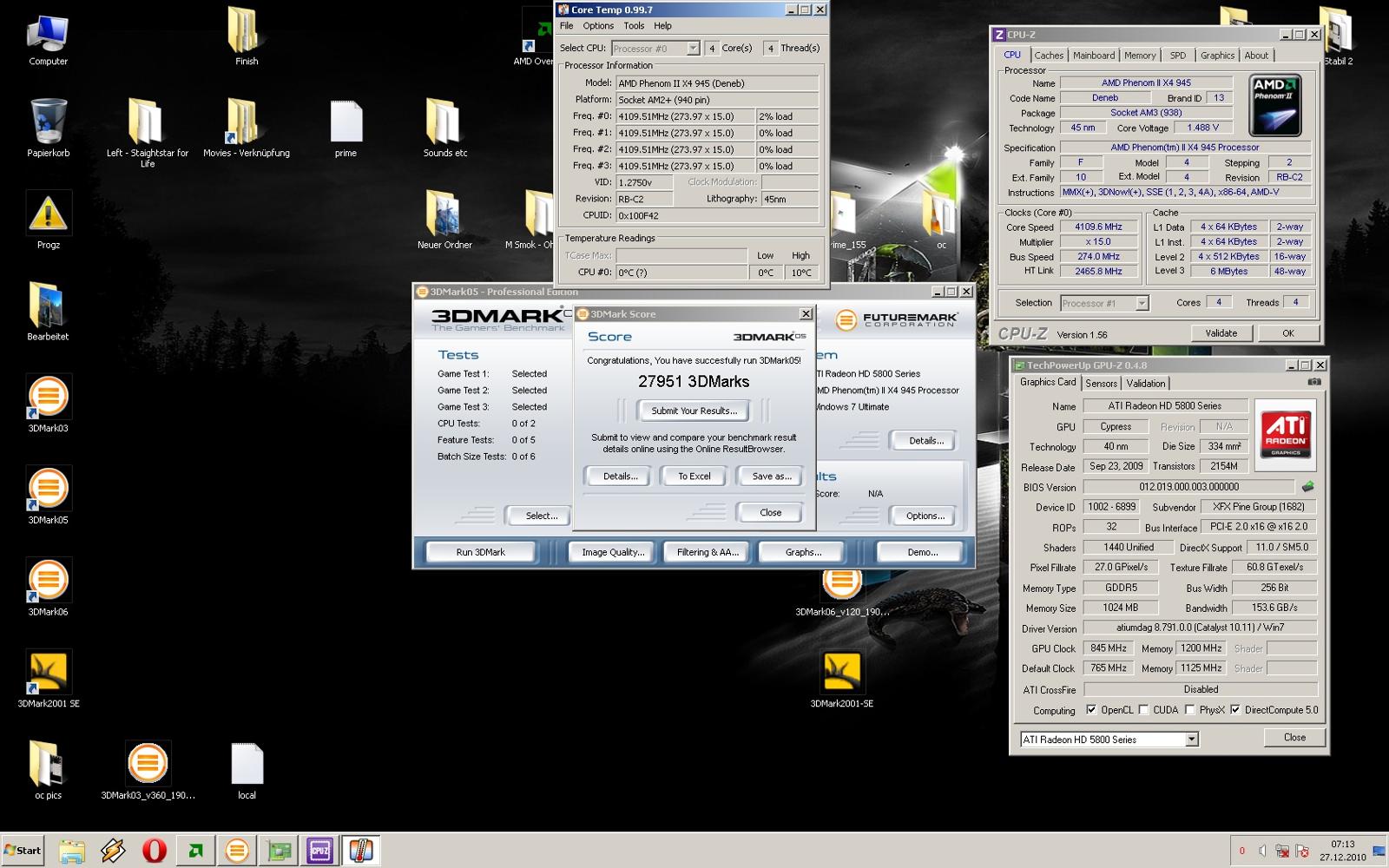Click the Select tests button in 3DMark05

pyautogui.click(x=541, y=516)
